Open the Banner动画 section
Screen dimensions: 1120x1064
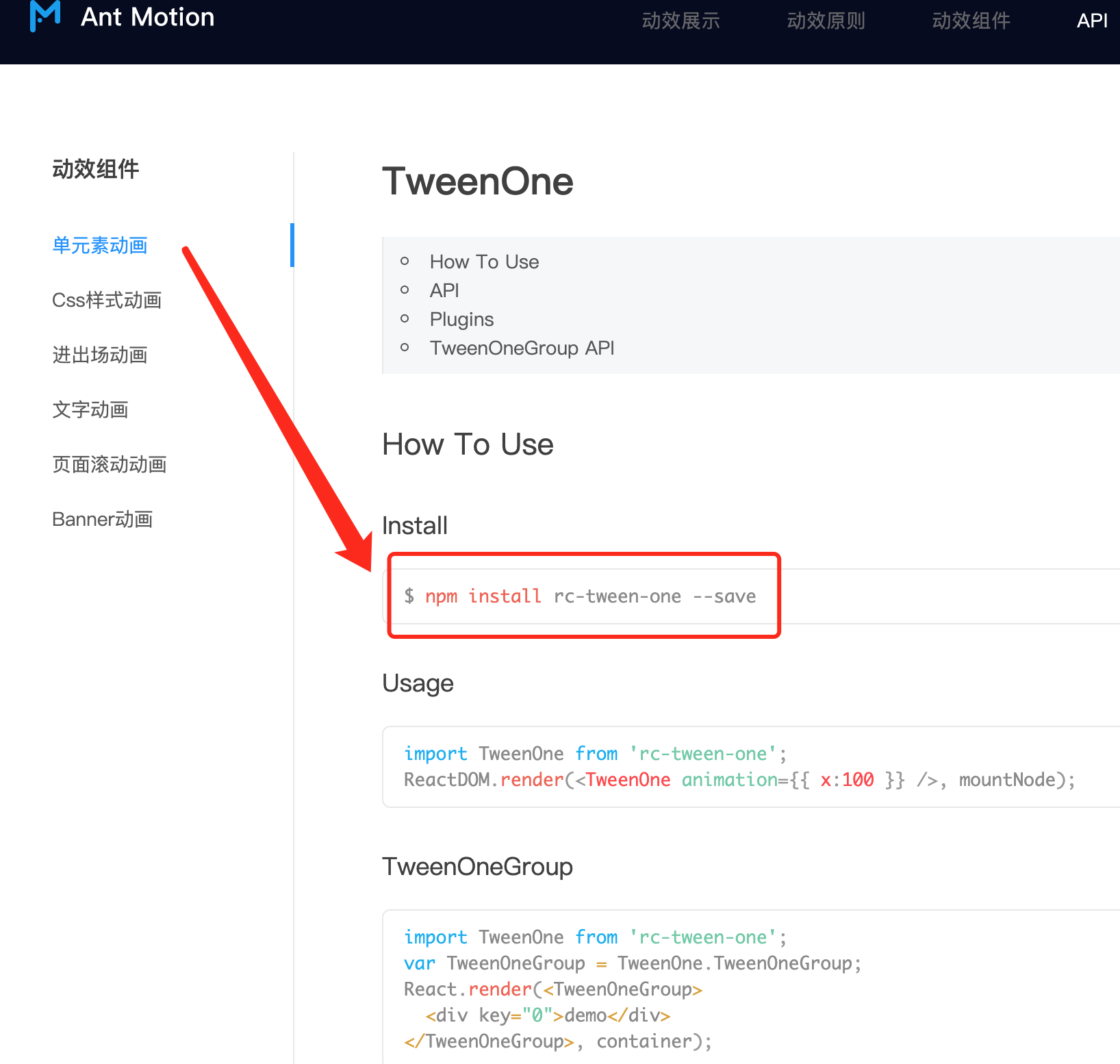tap(103, 519)
